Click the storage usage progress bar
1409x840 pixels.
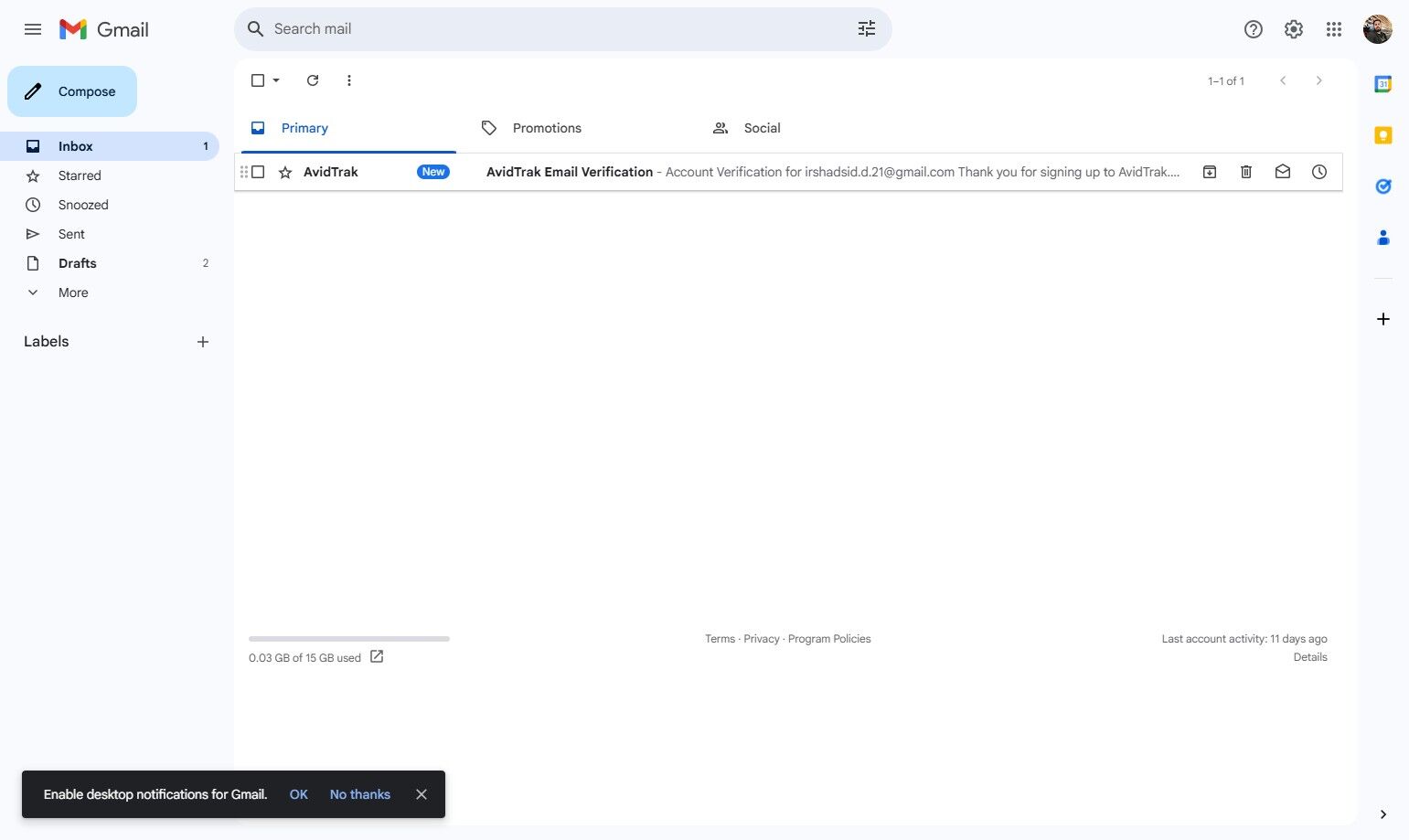tap(349, 639)
